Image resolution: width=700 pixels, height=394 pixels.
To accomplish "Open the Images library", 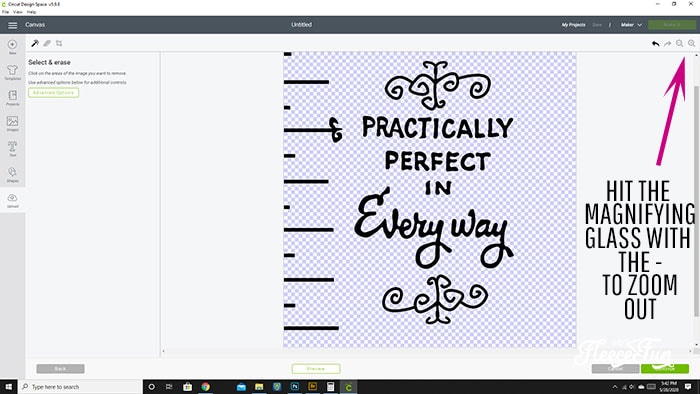I will pos(12,123).
